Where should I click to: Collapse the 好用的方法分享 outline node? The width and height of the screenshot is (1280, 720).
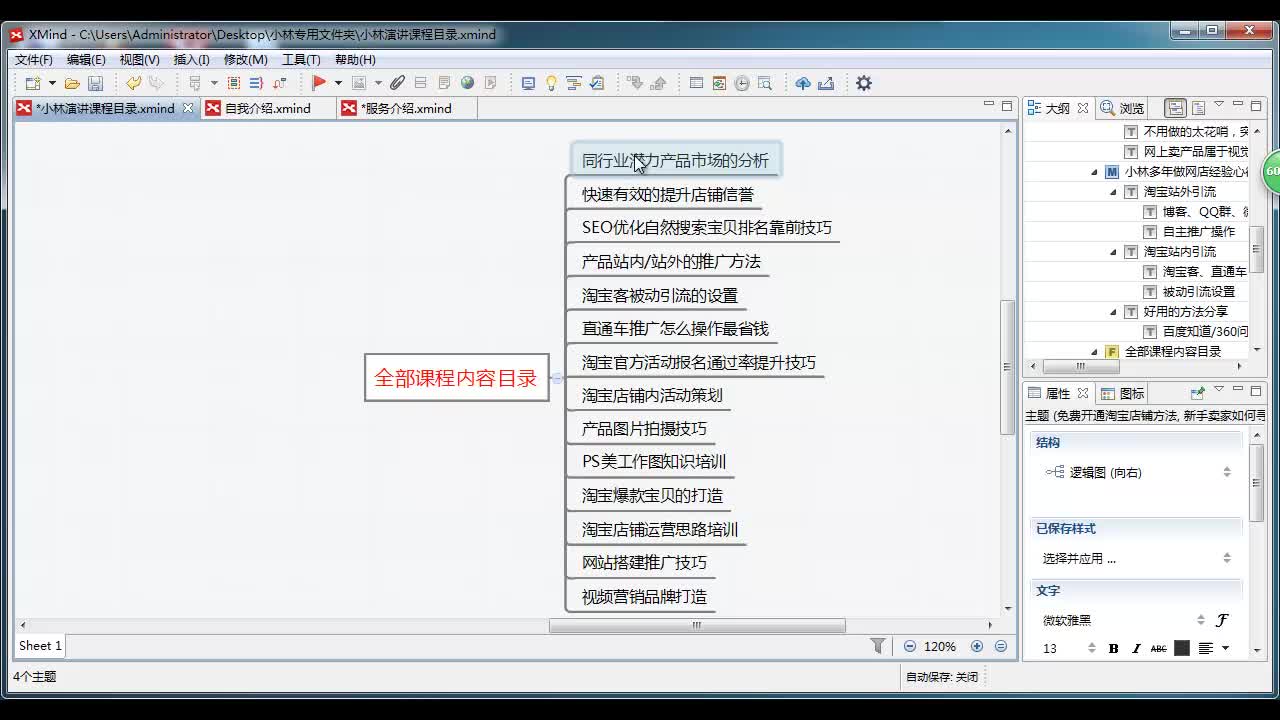click(1113, 311)
